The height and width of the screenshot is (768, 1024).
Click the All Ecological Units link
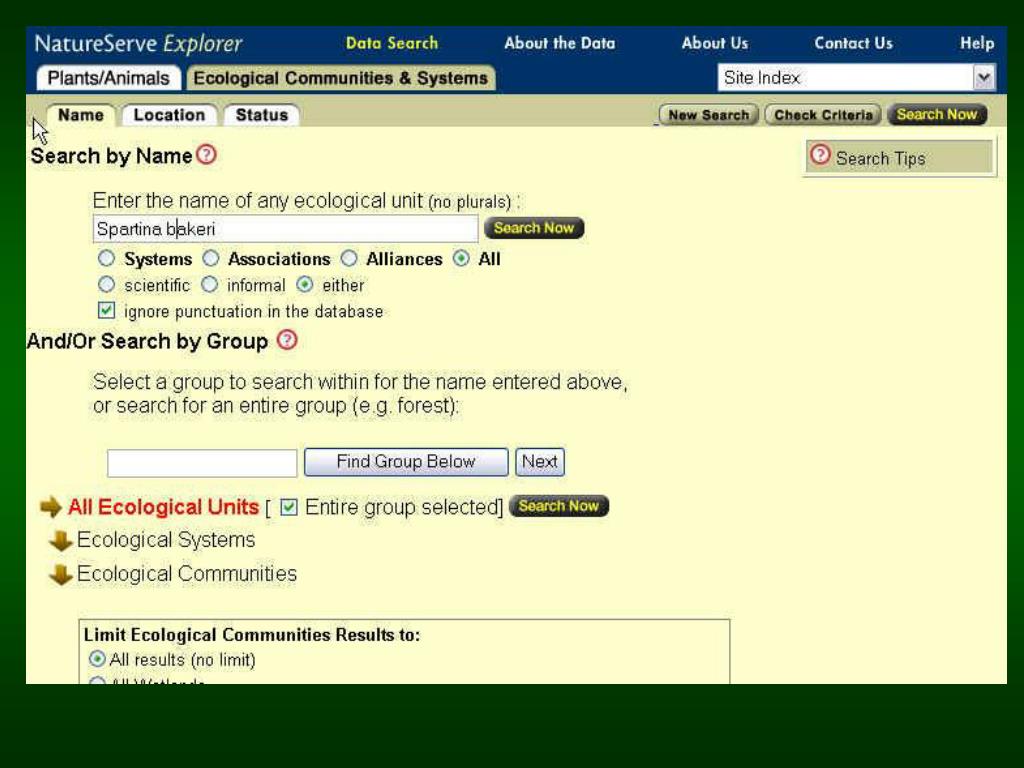click(163, 507)
